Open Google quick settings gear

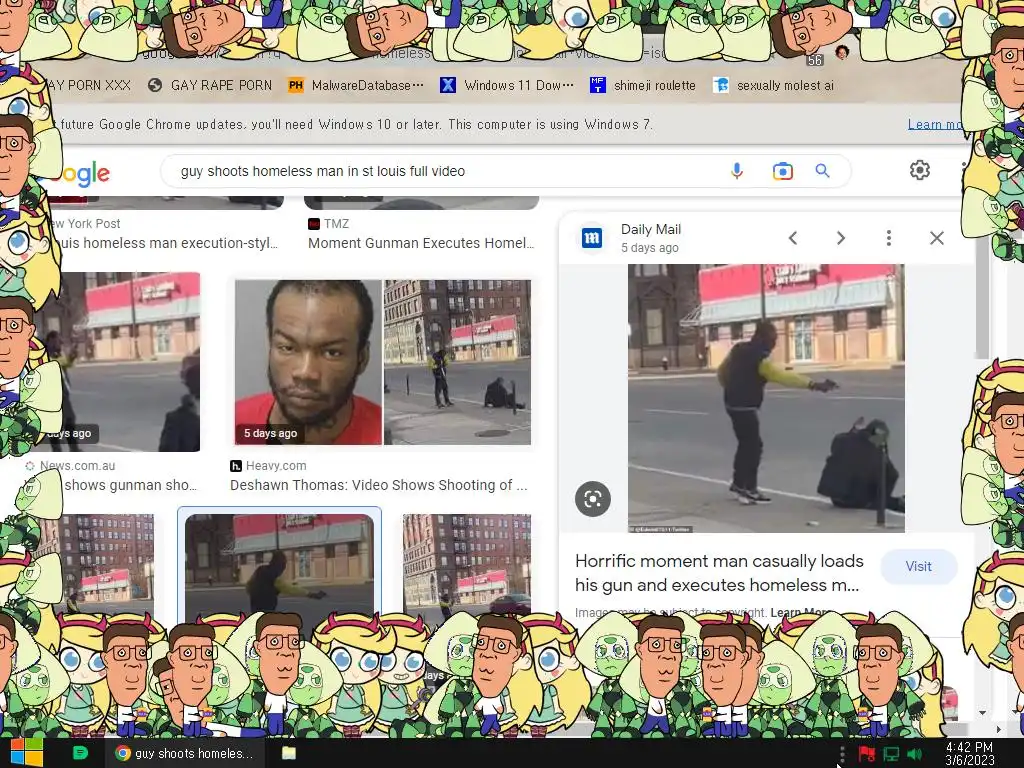click(x=920, y=170)
